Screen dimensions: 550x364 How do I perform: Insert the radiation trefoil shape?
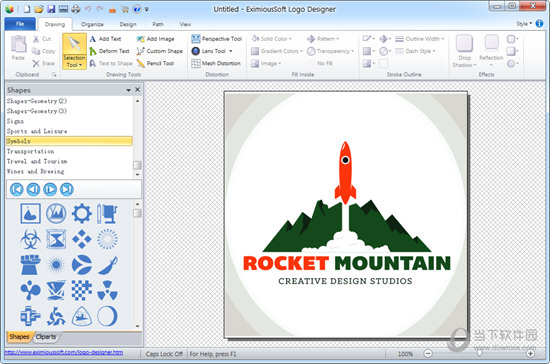tap(107, 290)
